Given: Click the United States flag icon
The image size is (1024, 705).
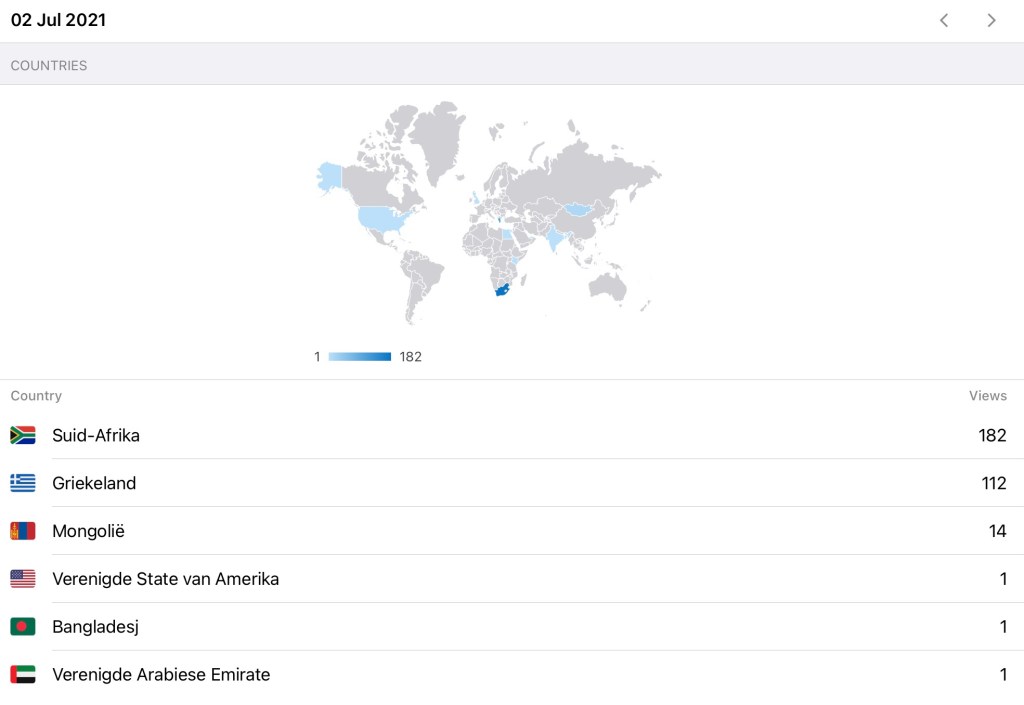Looking at the screenshot, I should pos(23,579).
